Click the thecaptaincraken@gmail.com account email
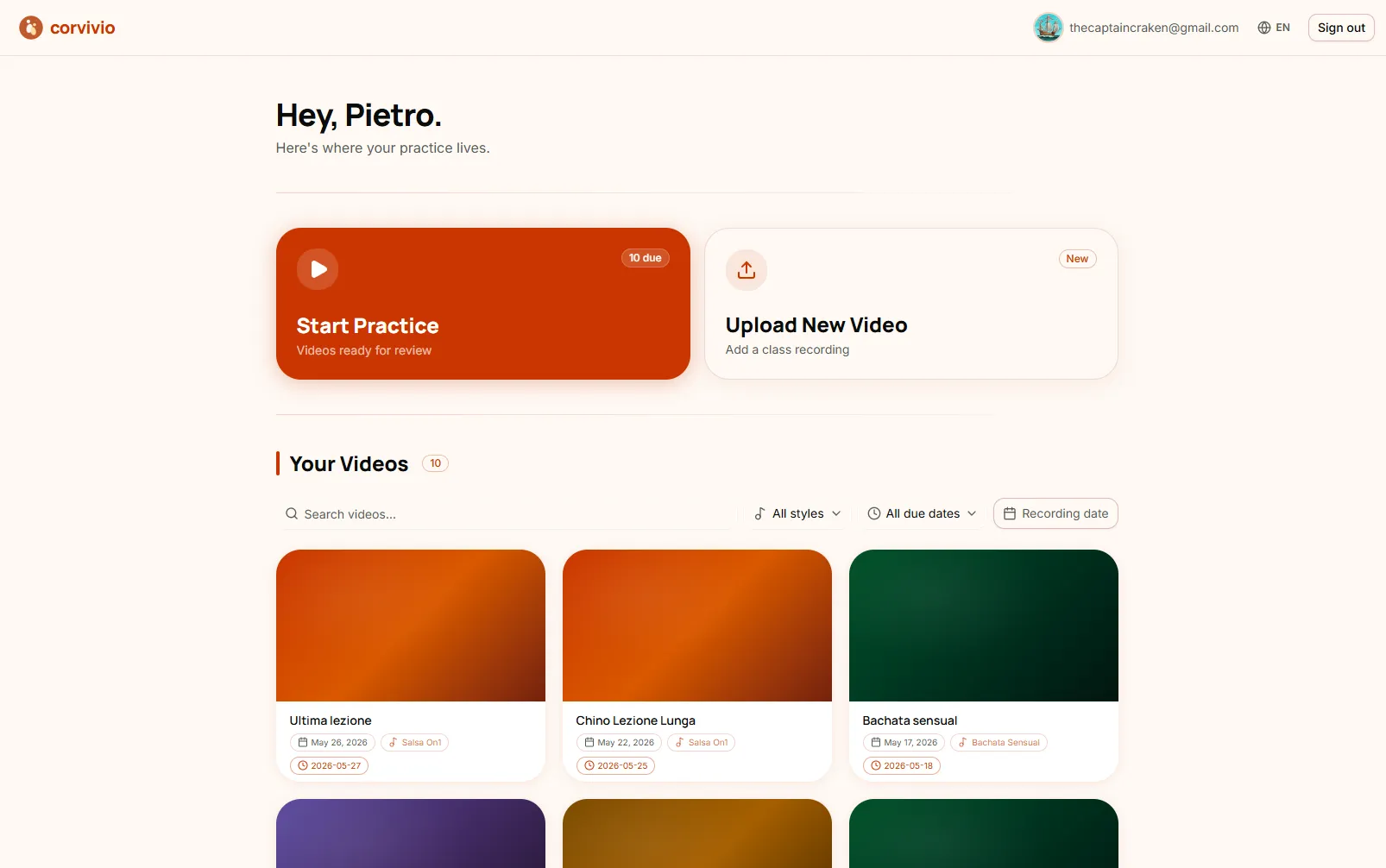The width and height of the screenshot is (1386, 868). (x=1154, y=28)
